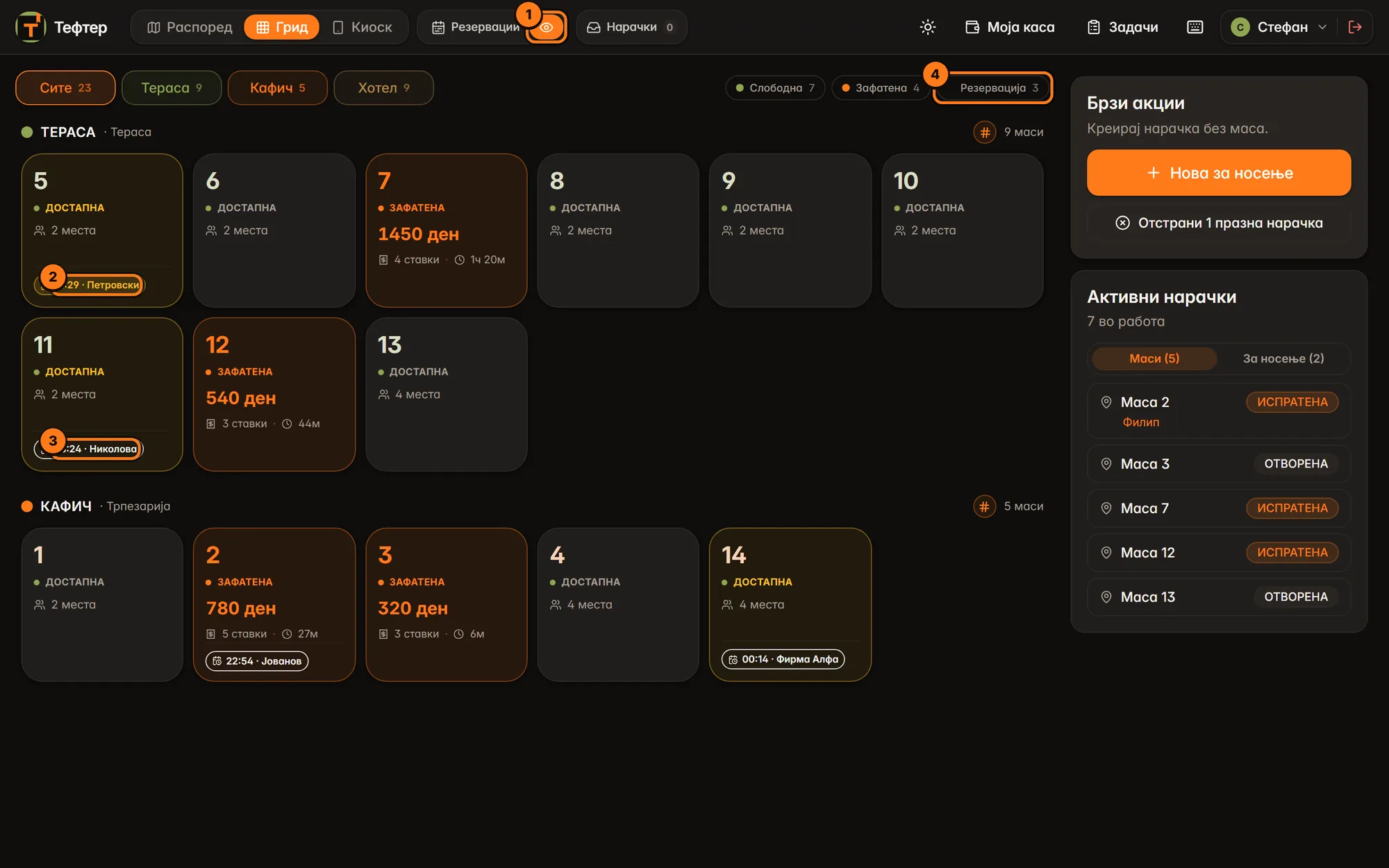The width and height of the screenshot is (1389, 868).
Task: Open Моја каса register
Action: coord(1010,27)
